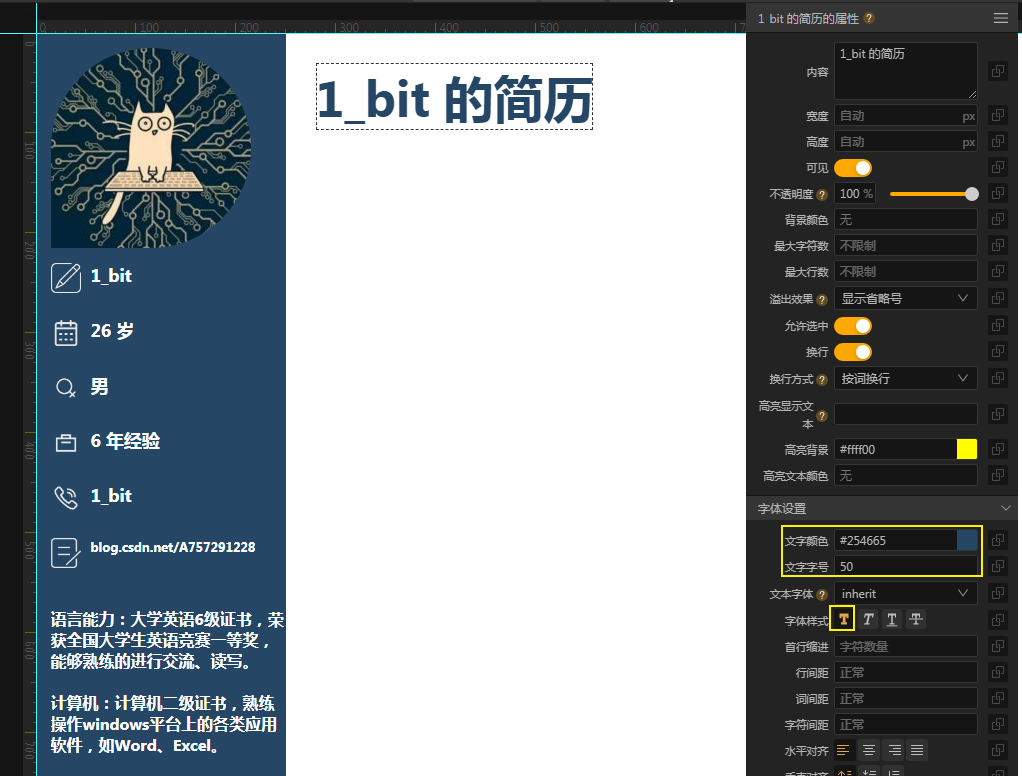Click help icon beside panel title
This screenshot has width=1022, height=776.
pos(869,18)
